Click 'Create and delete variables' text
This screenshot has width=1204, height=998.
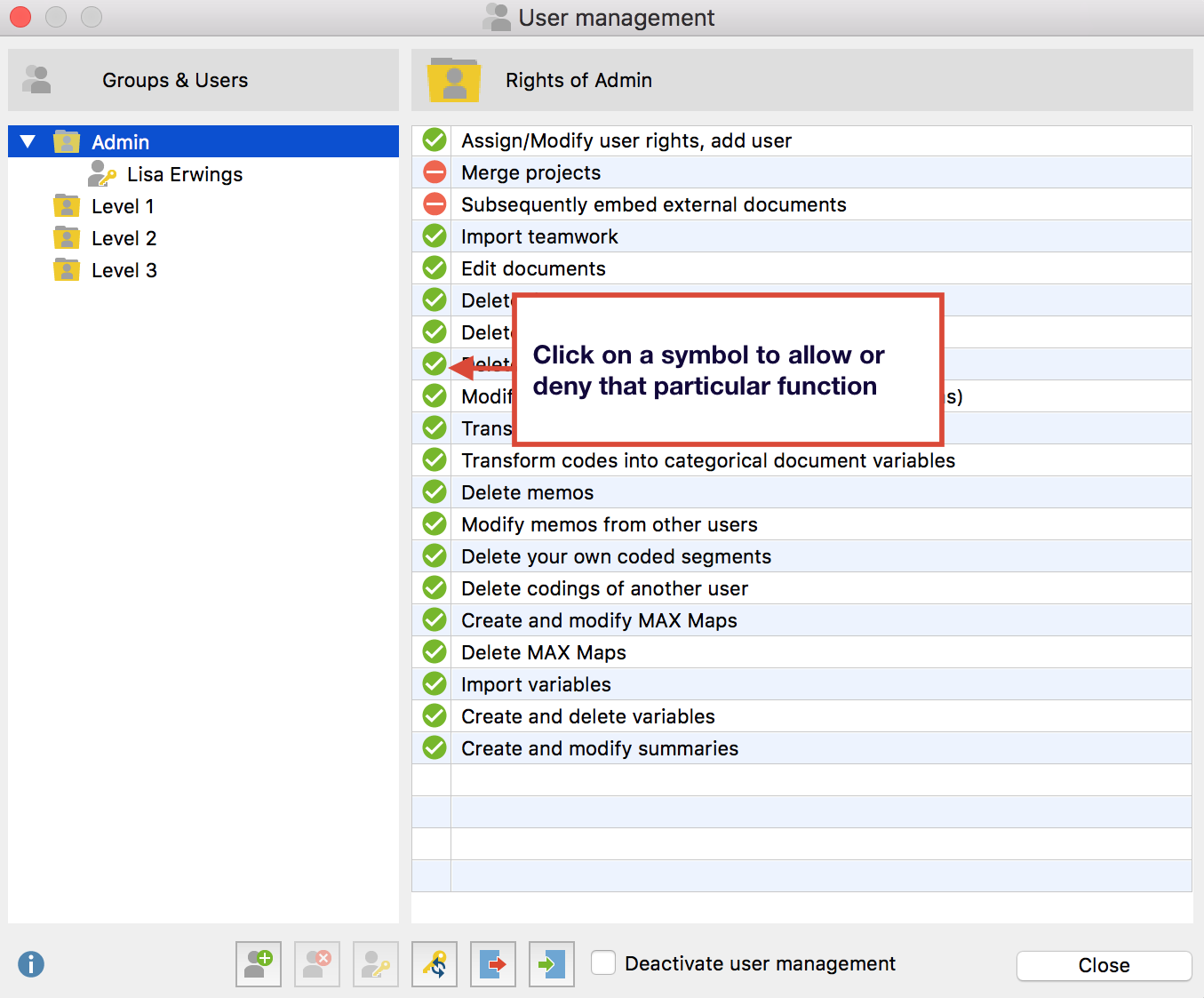click(587, 716)
